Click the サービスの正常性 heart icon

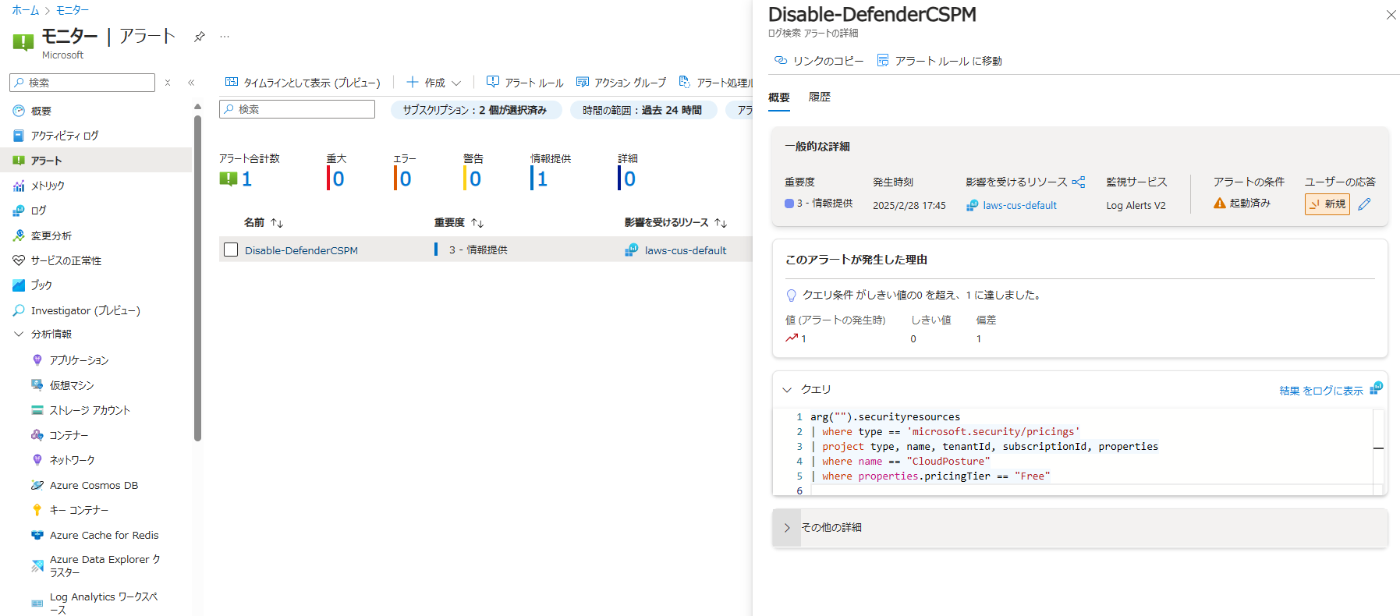tap(18, 261)
